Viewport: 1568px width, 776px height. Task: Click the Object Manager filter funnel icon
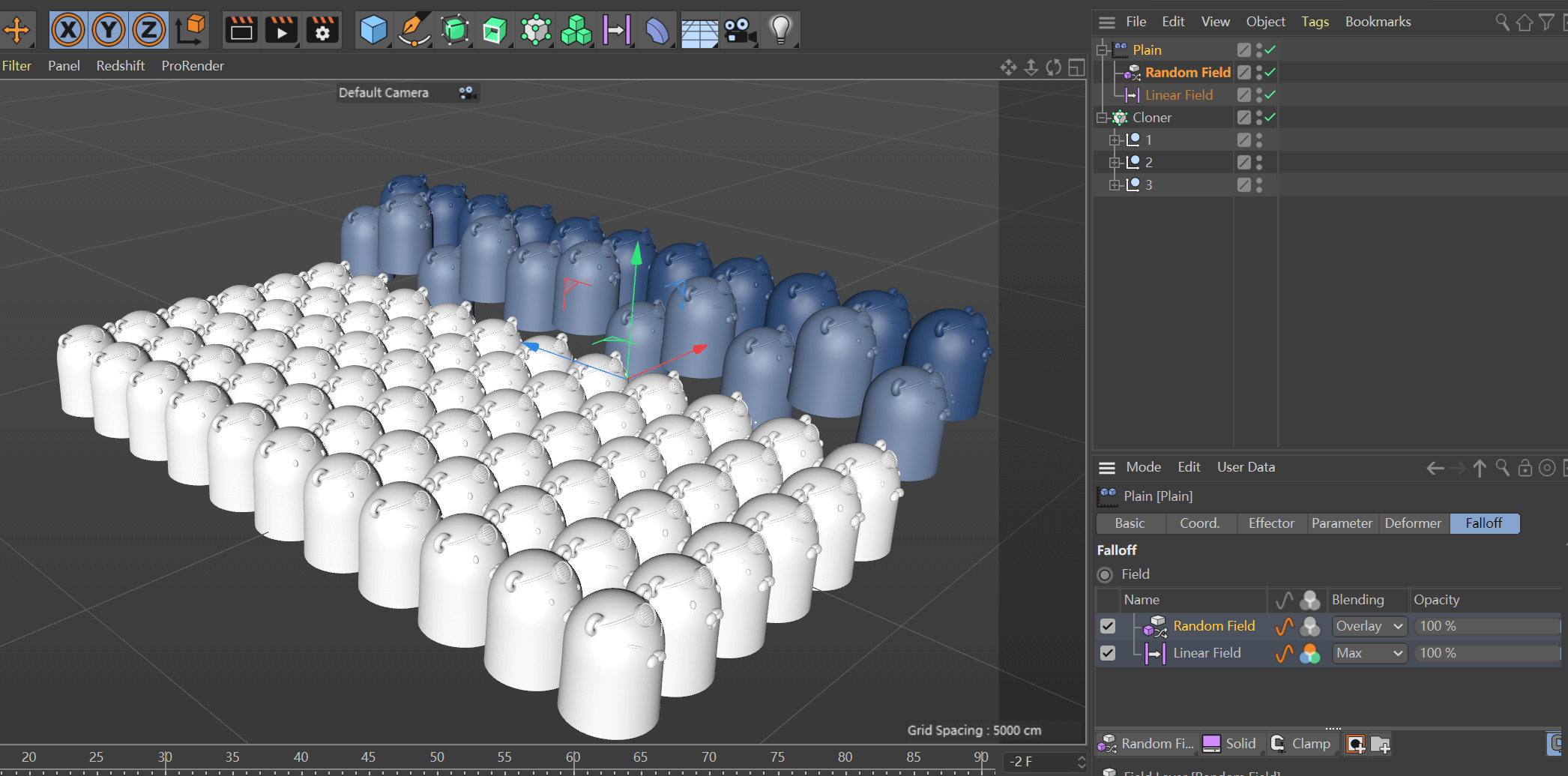pos(1546,22)
